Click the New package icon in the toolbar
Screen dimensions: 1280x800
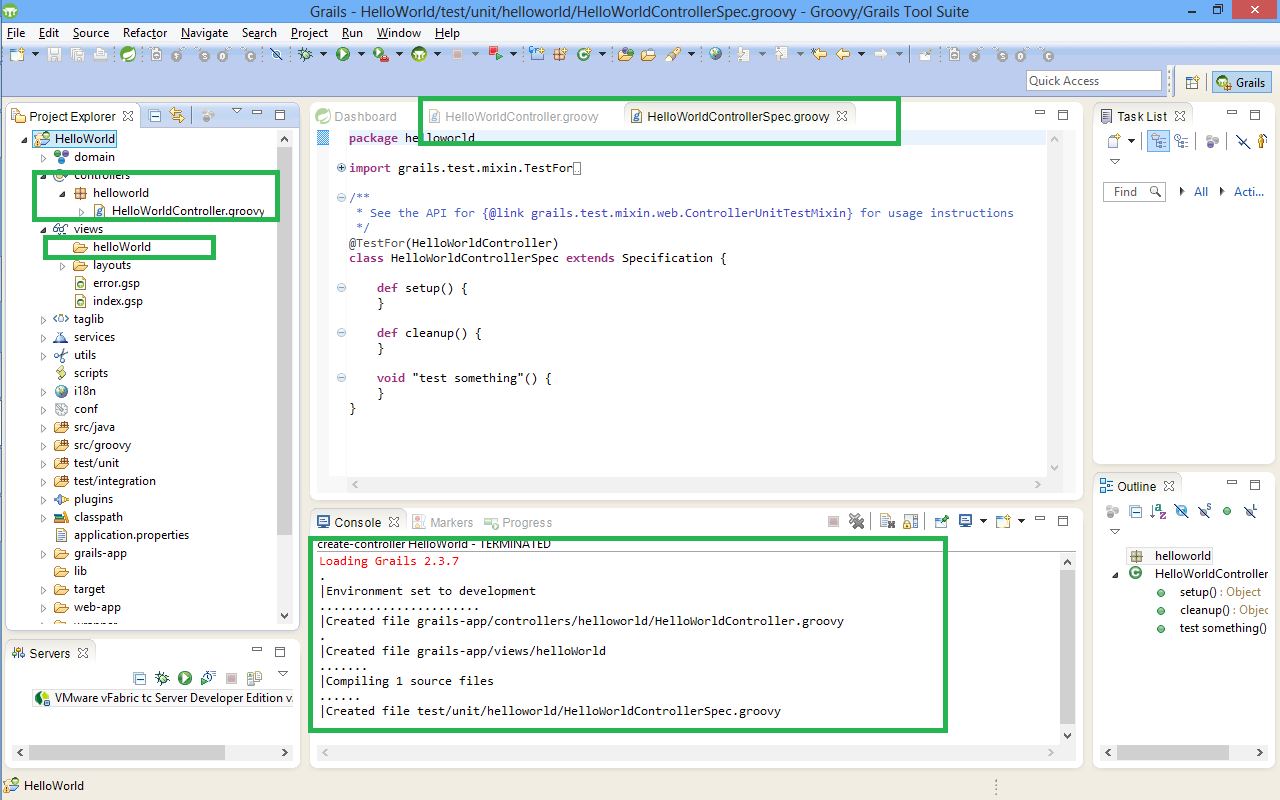(560, 54)
